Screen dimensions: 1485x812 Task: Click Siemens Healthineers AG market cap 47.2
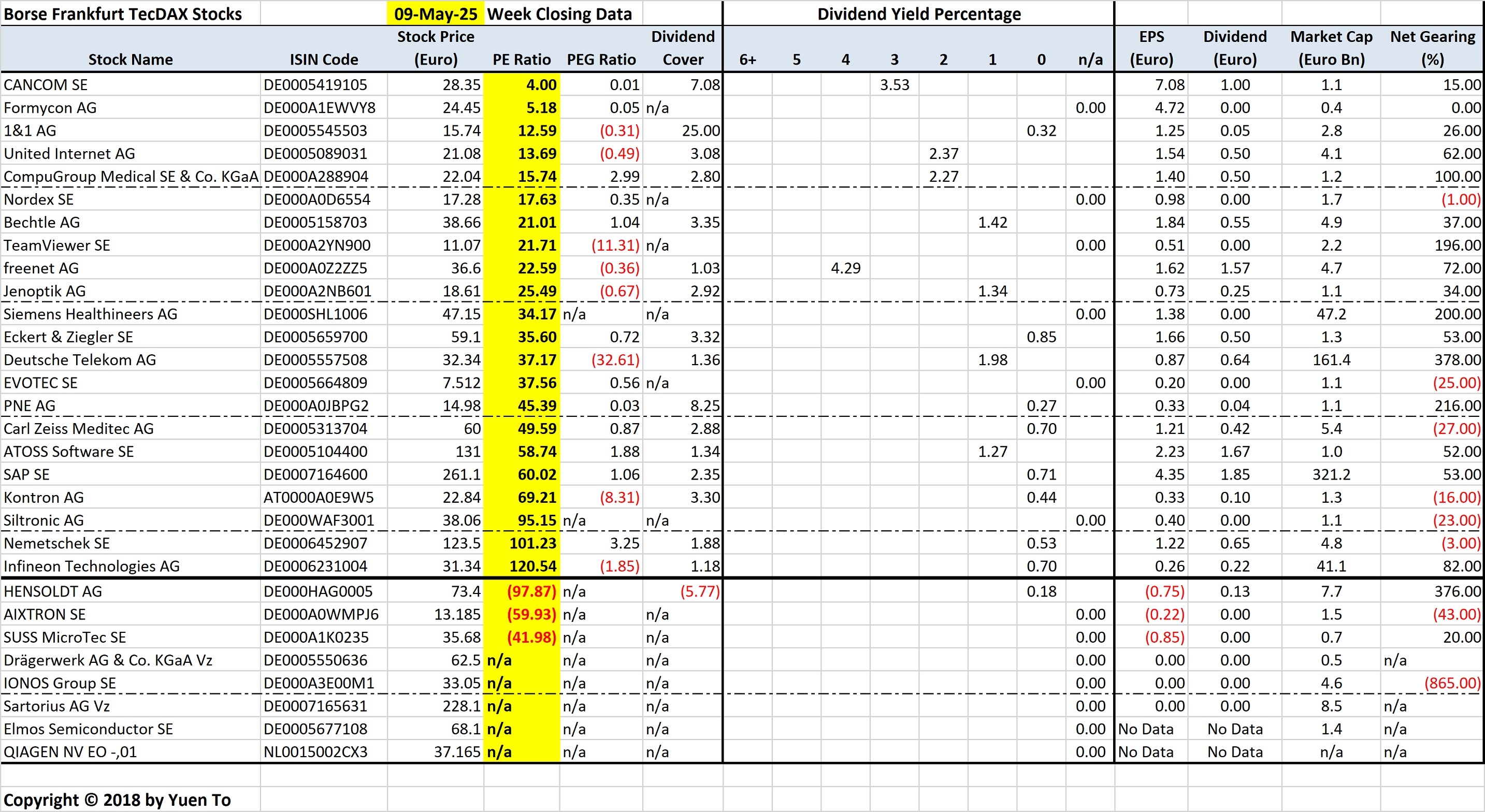(1331, 314)
